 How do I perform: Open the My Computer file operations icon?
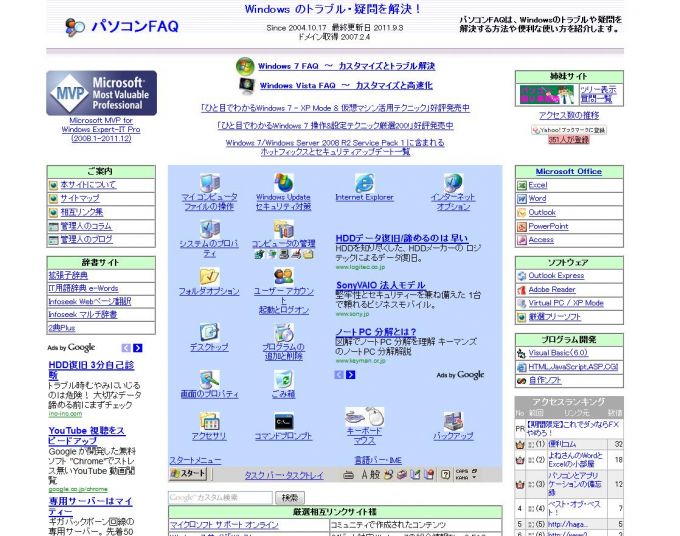point(210,183)
